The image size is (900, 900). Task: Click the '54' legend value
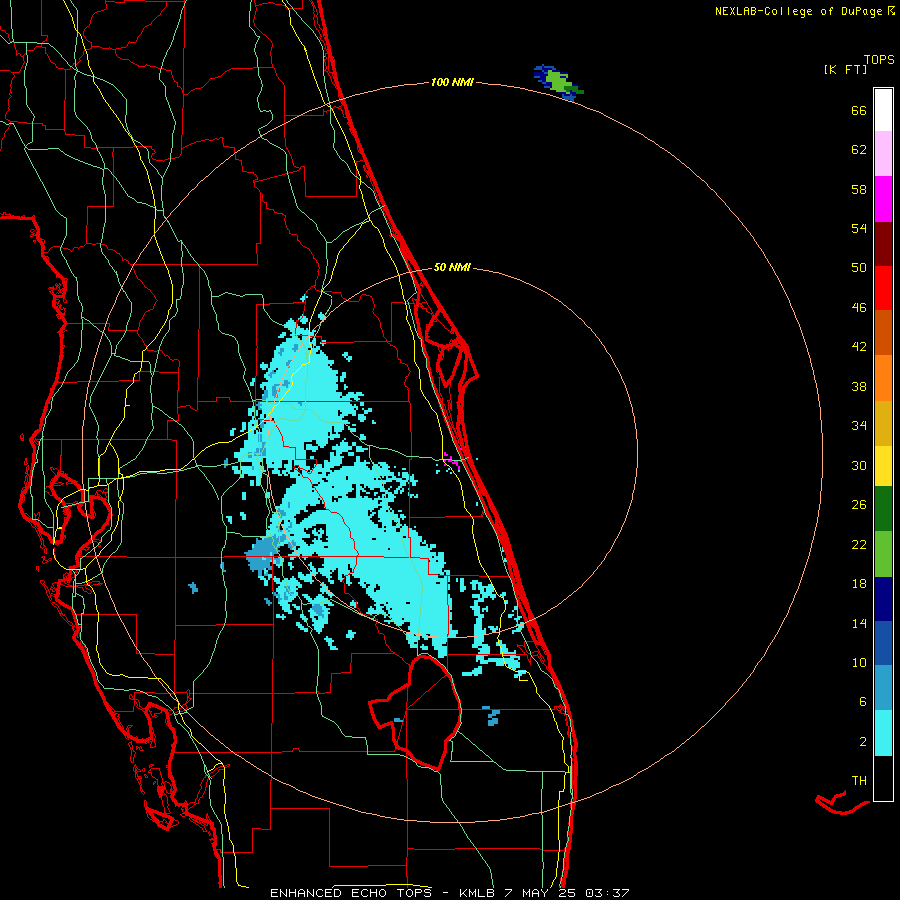pos(859,228)
